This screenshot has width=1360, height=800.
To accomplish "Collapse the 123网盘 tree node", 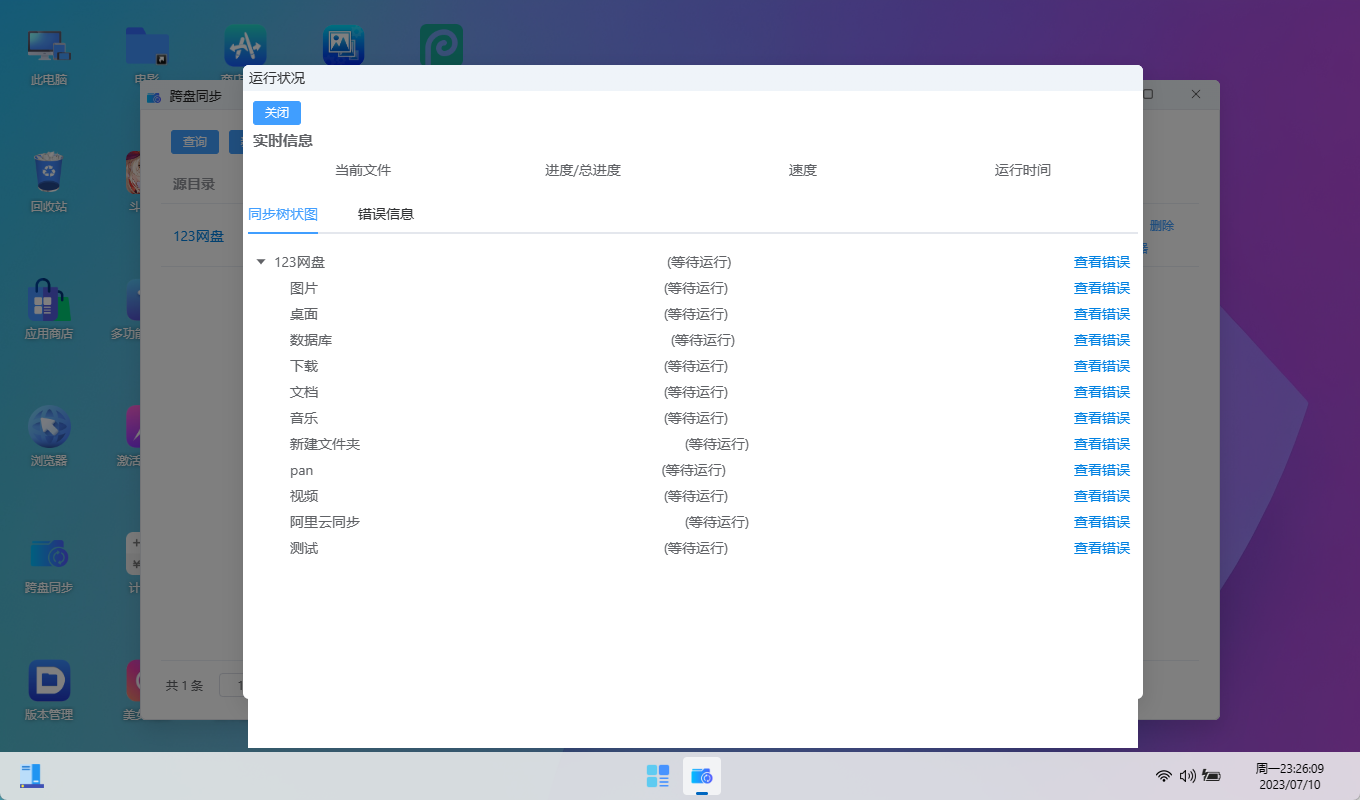I will tap(261, 261).
